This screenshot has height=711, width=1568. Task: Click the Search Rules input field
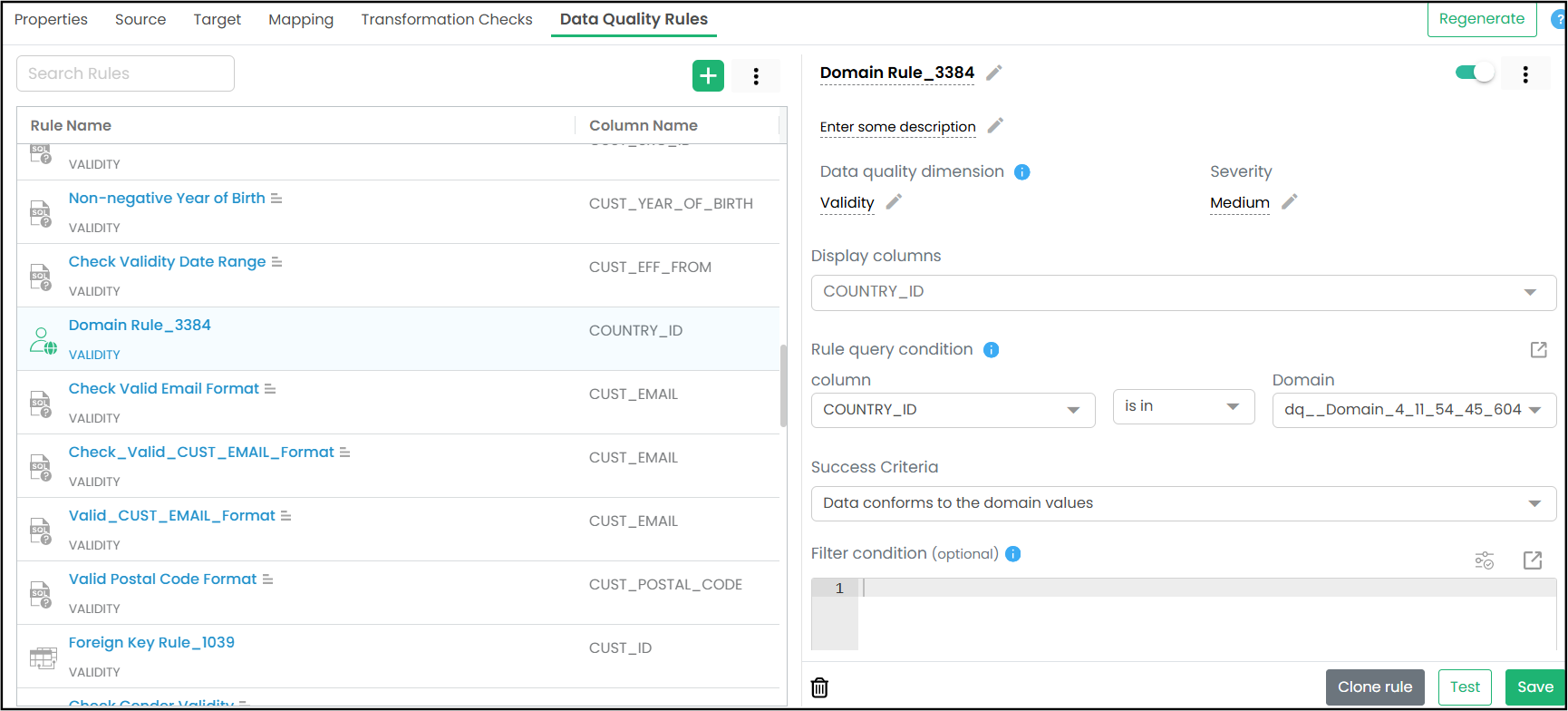pos(125,73)
